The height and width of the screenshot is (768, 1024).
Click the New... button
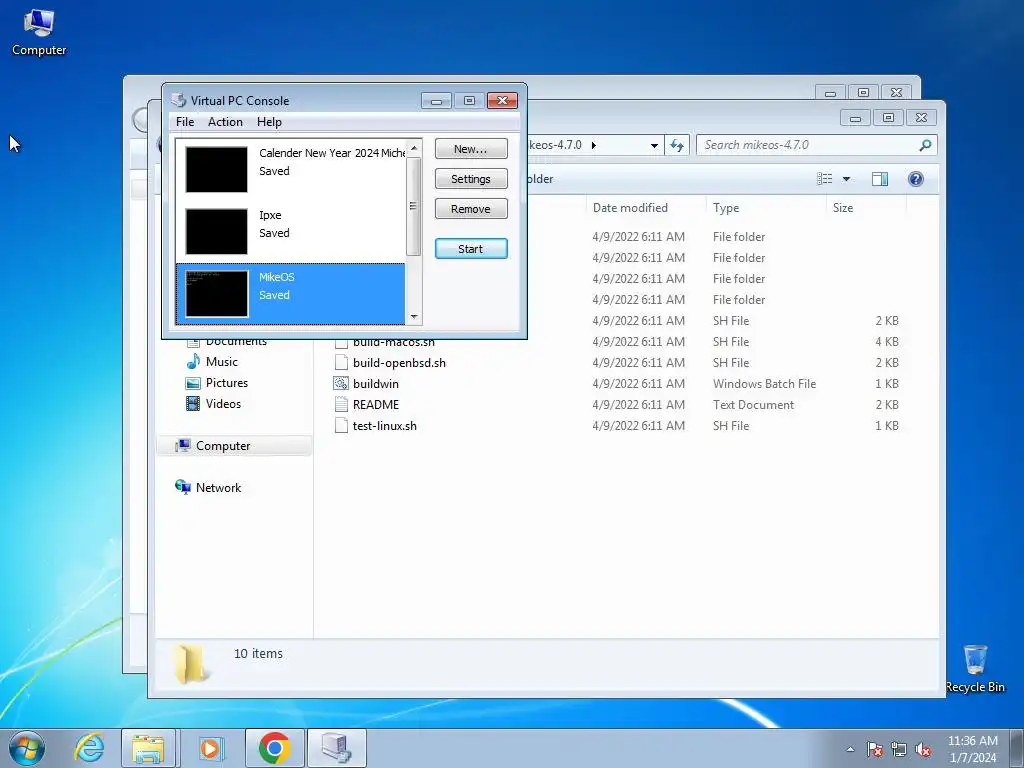pyautogui.click(x=471, y=149)
